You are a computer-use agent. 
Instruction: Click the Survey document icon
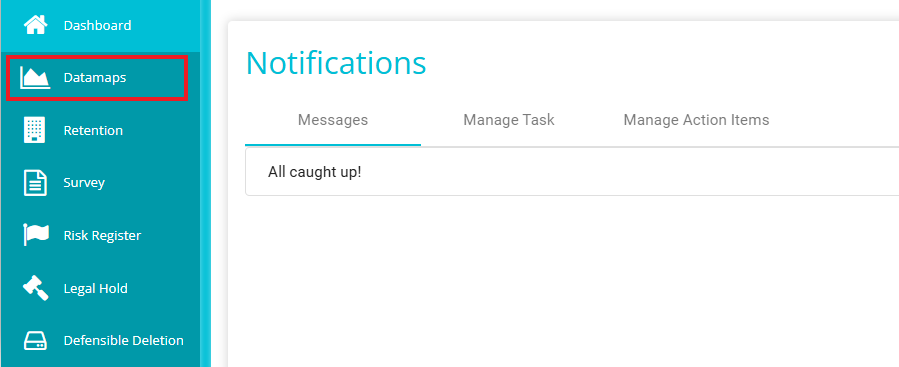(35, 183)
